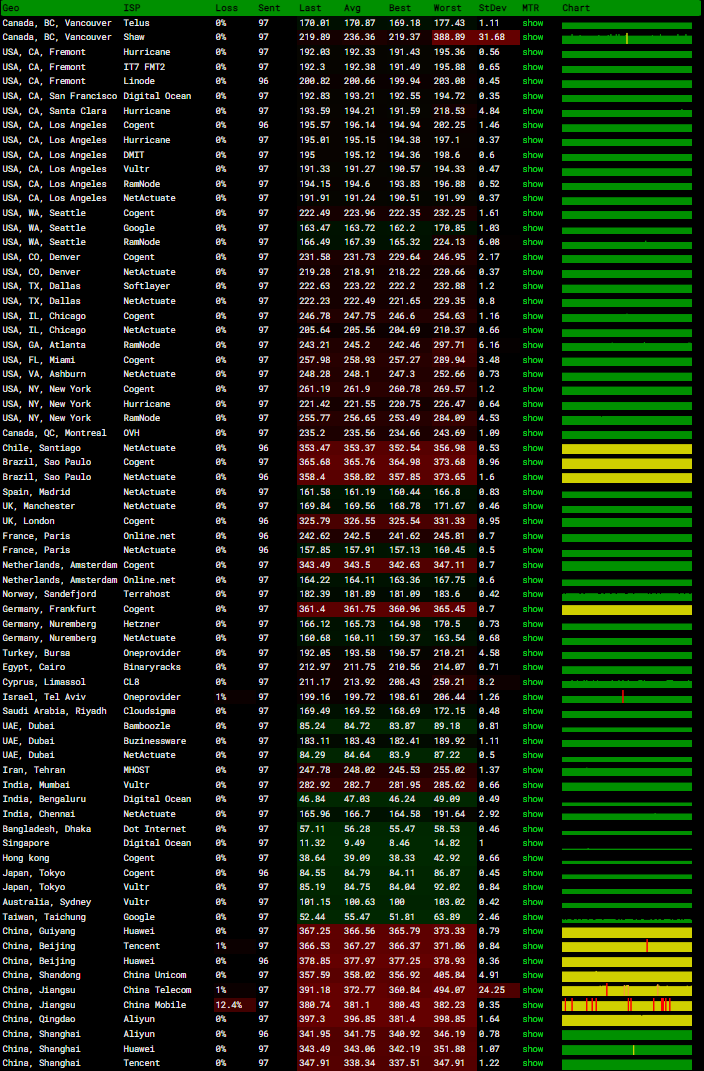Show MTR for Vancouver Telus

click(533, 22)
